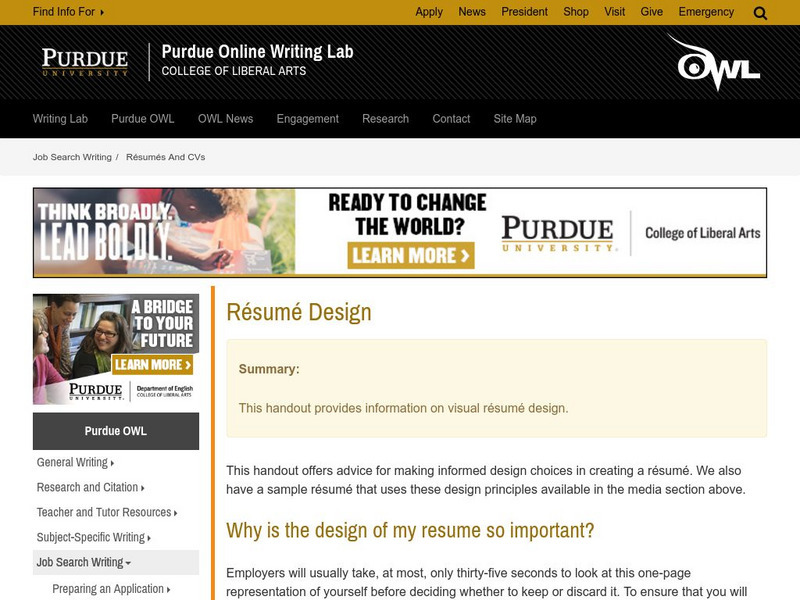800x600 pixels.
Task: Expand the Find Info For dropdown
Action: coord(68,12)
